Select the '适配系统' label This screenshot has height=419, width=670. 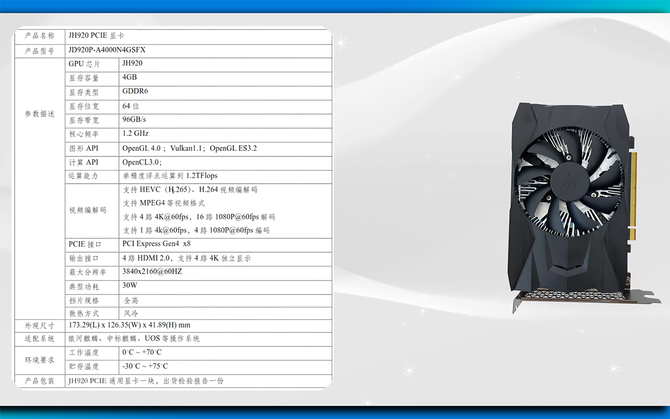pos(39,339)
